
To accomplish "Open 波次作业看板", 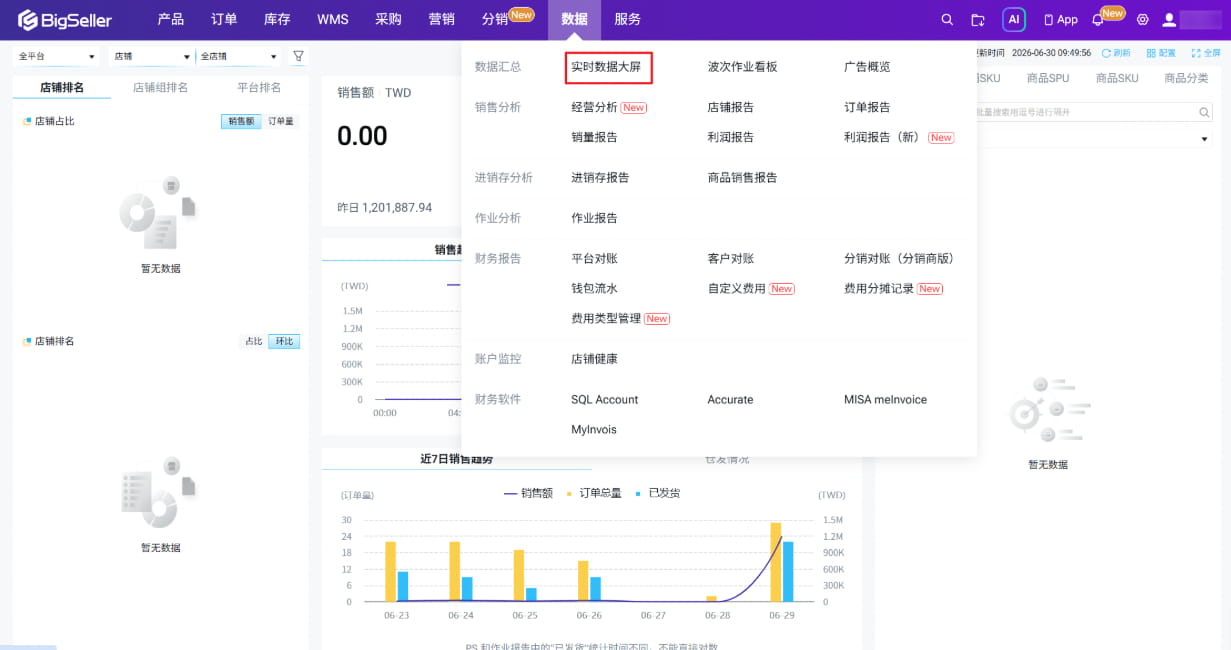I will [x=742, y=67].
